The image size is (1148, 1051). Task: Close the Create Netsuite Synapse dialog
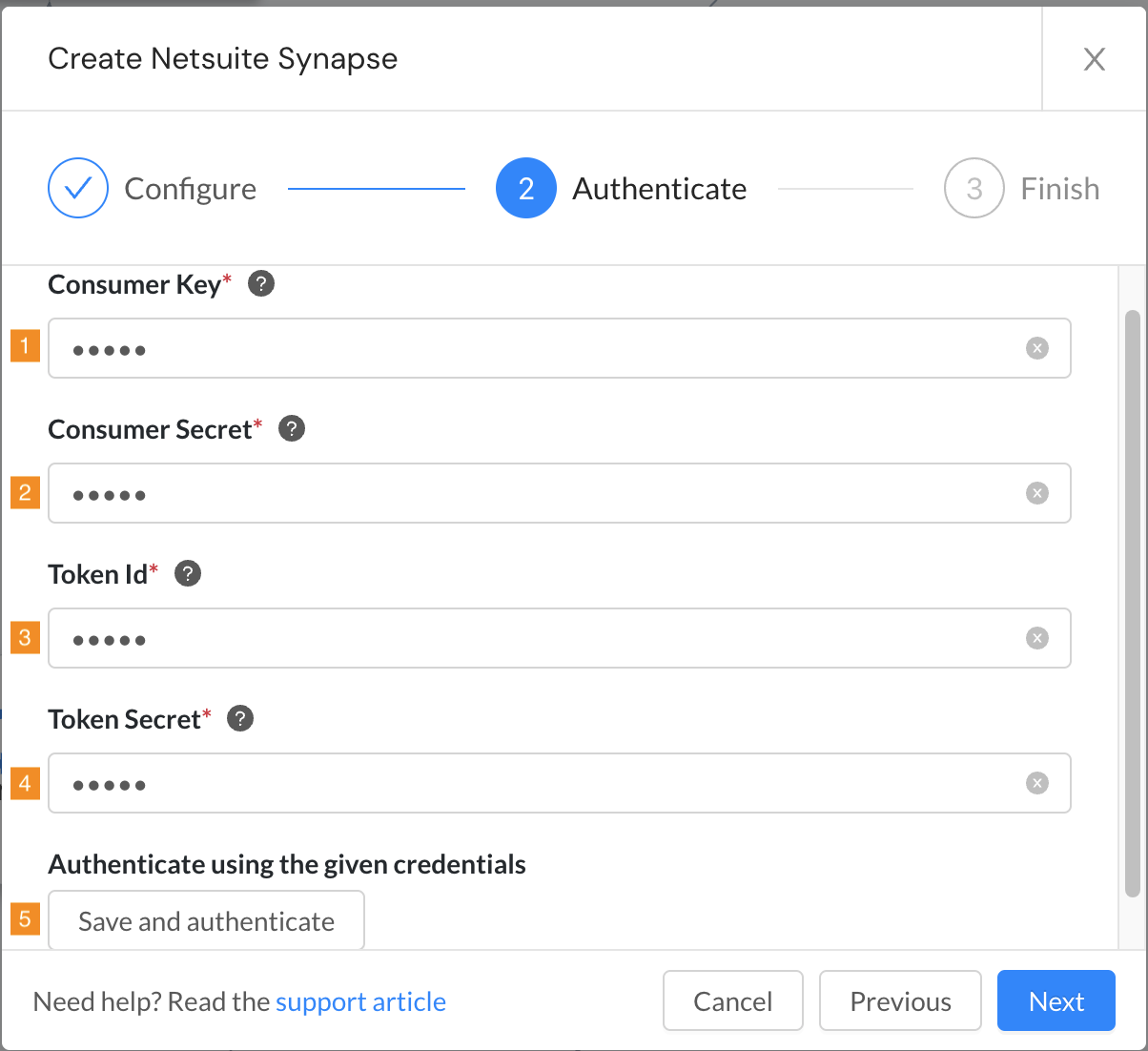(x=1095, y=59)
